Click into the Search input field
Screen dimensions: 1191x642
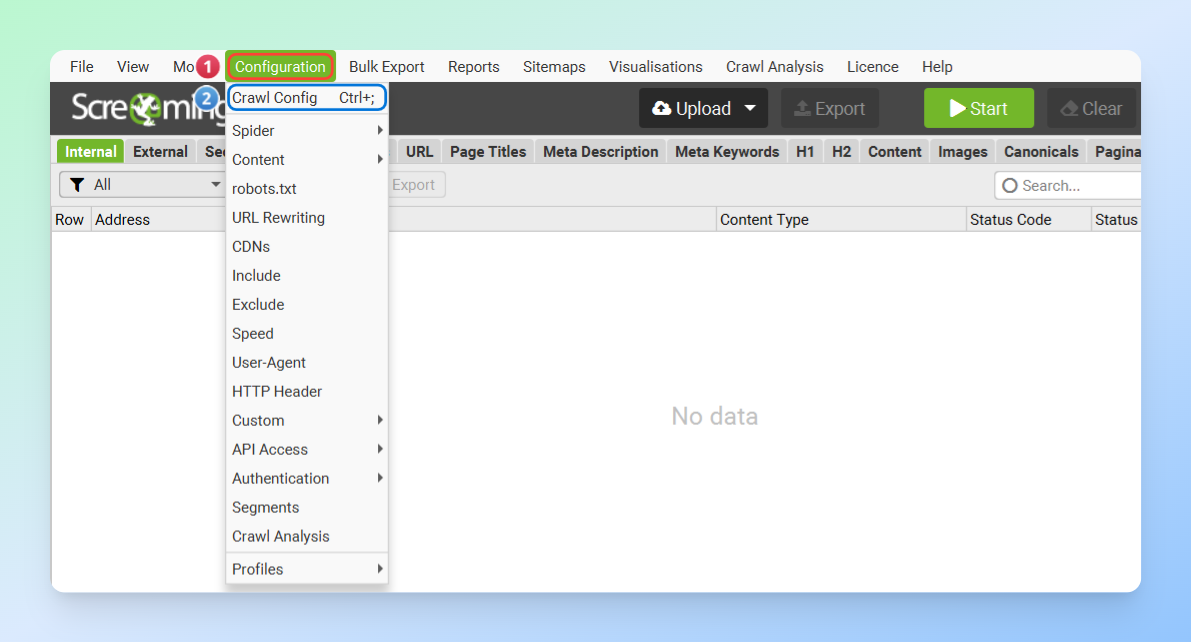click(x=1075, y=186)
